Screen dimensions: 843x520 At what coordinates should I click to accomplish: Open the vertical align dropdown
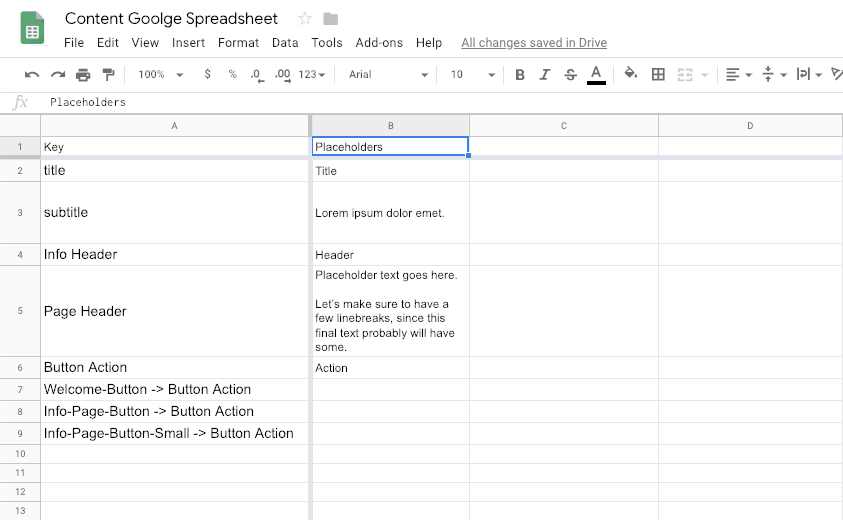(x=774, y=75)
